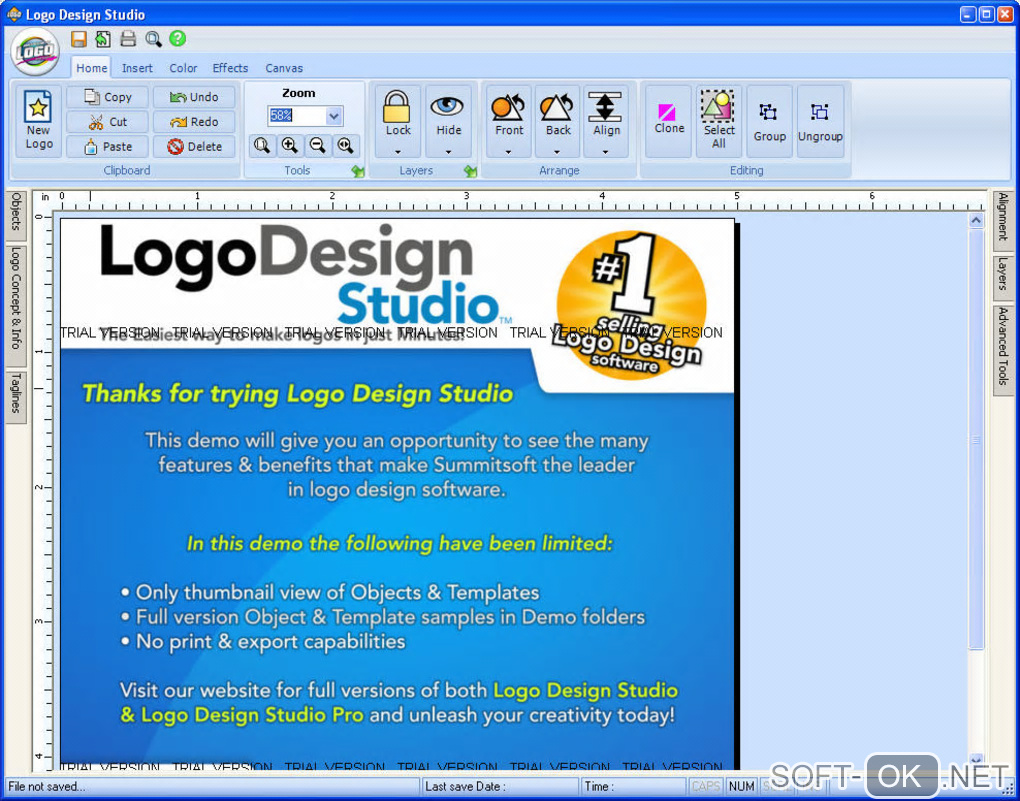Cut the selected object
This screenshot has height=801, width=1020.
pos(108,122)
